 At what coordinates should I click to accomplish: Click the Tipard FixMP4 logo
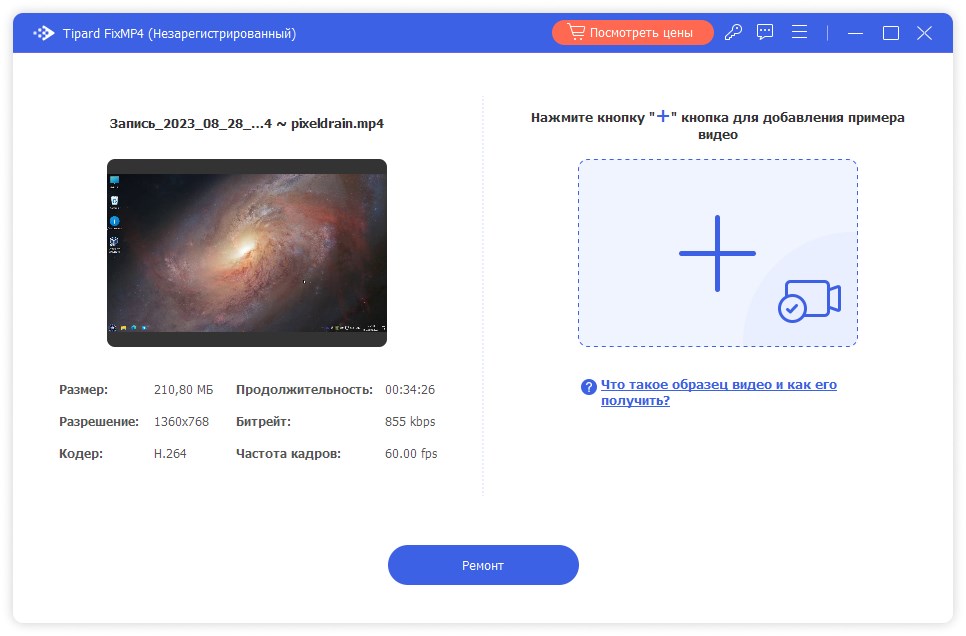pyautogui.click(x=42, y=32)
